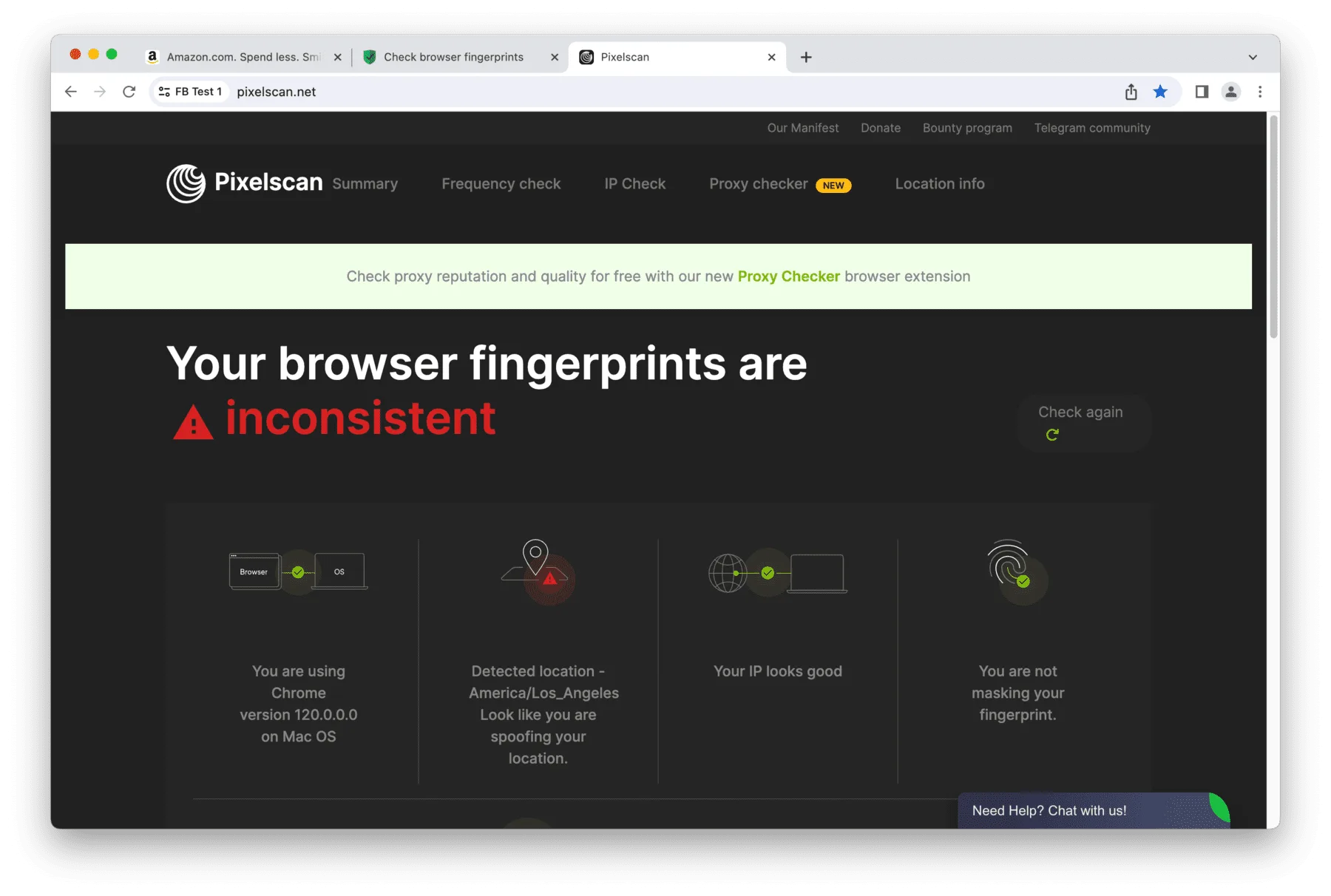Click the Pixelscan logo

click(x=245, y=183)
